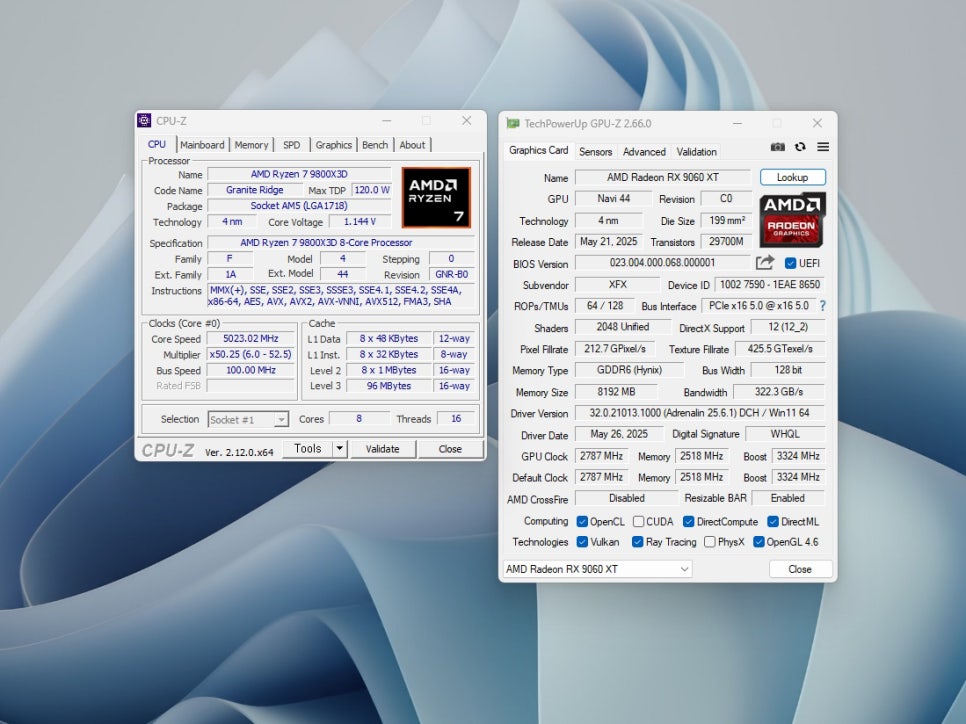Click the Release Date value May 21, 2025
This screenshot has width=966, height=724.
click(x=609, y=242)
